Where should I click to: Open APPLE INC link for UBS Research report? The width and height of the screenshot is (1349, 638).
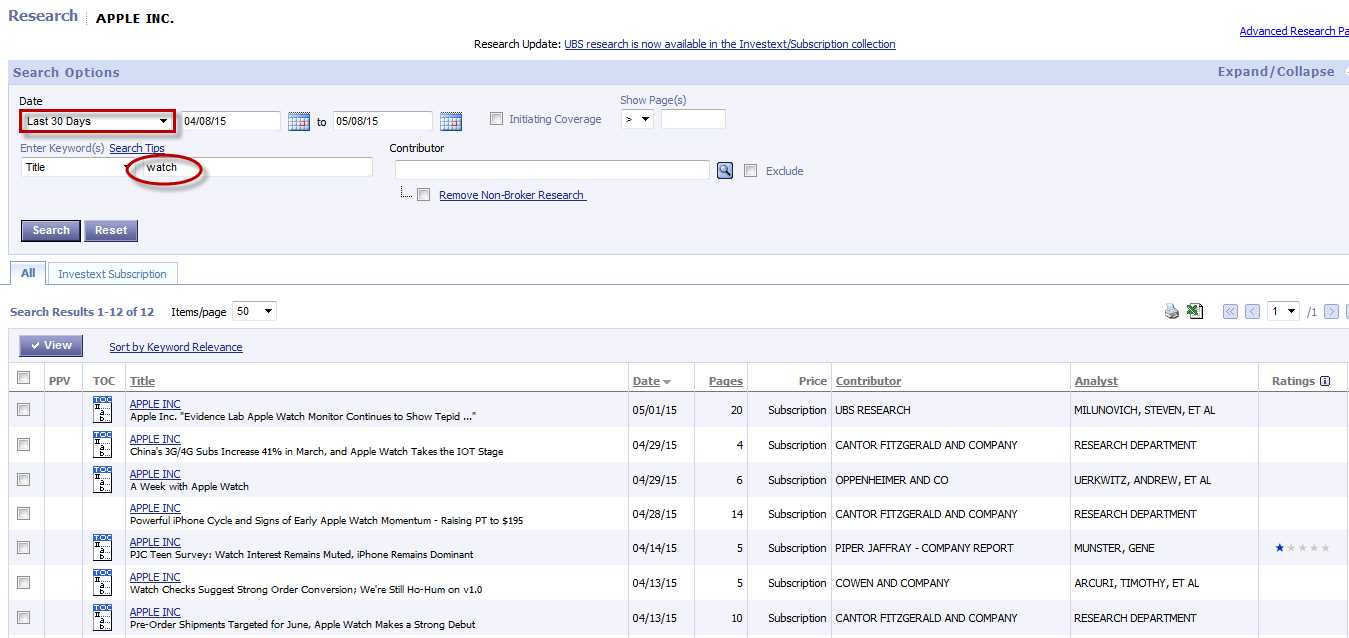coord(155,404)
